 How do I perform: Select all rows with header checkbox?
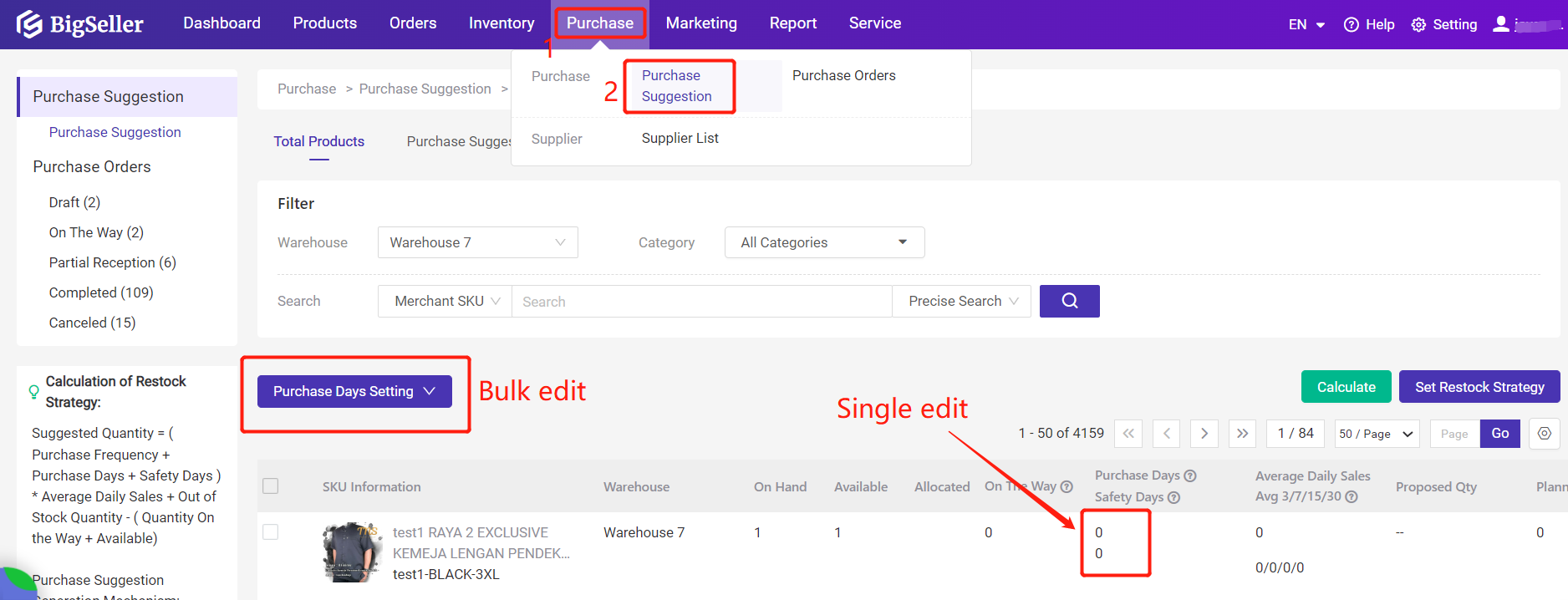[271, 486]
